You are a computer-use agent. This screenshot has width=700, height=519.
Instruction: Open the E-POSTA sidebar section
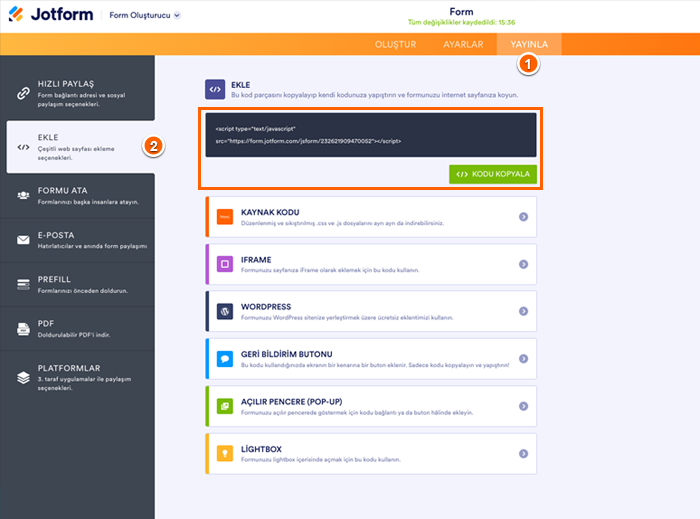[77, 240]
